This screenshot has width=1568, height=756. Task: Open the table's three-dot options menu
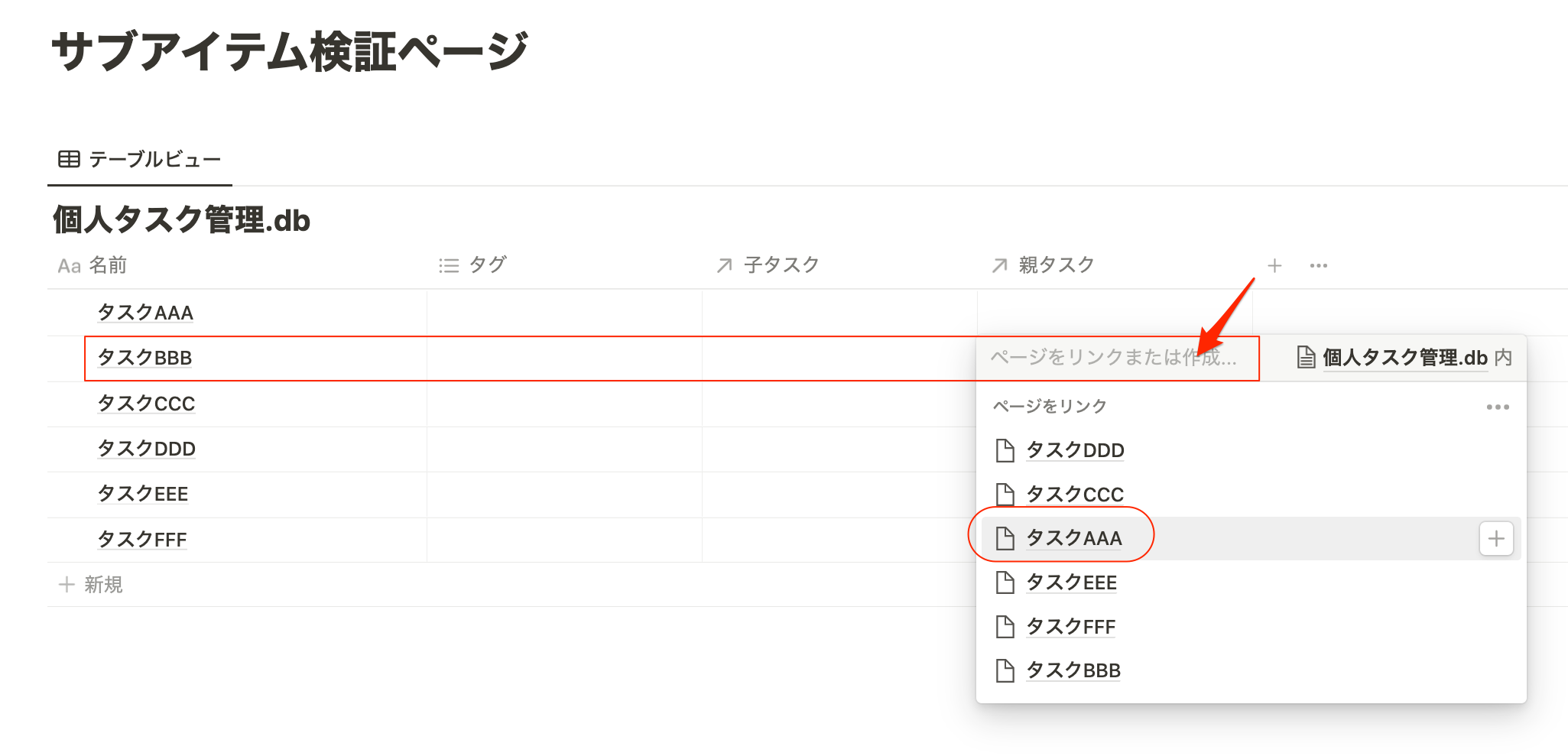(1319, 265)
